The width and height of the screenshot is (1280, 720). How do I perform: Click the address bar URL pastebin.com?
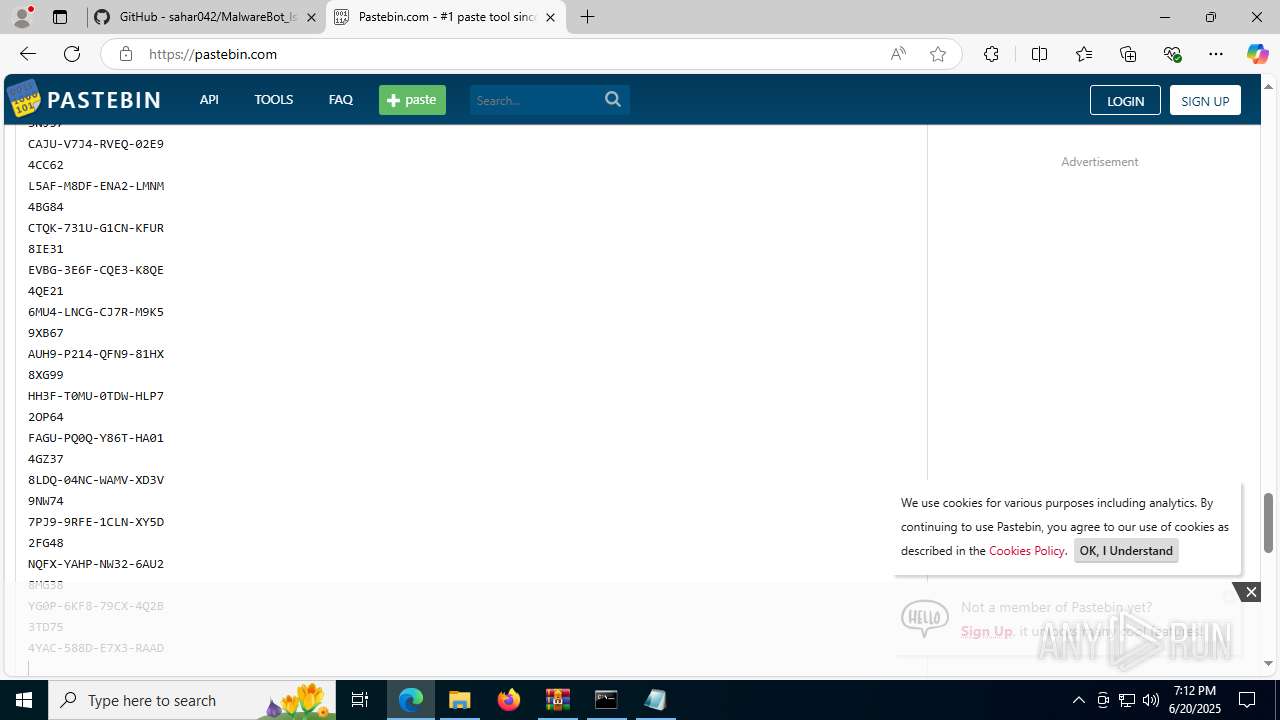click(213, 54)
